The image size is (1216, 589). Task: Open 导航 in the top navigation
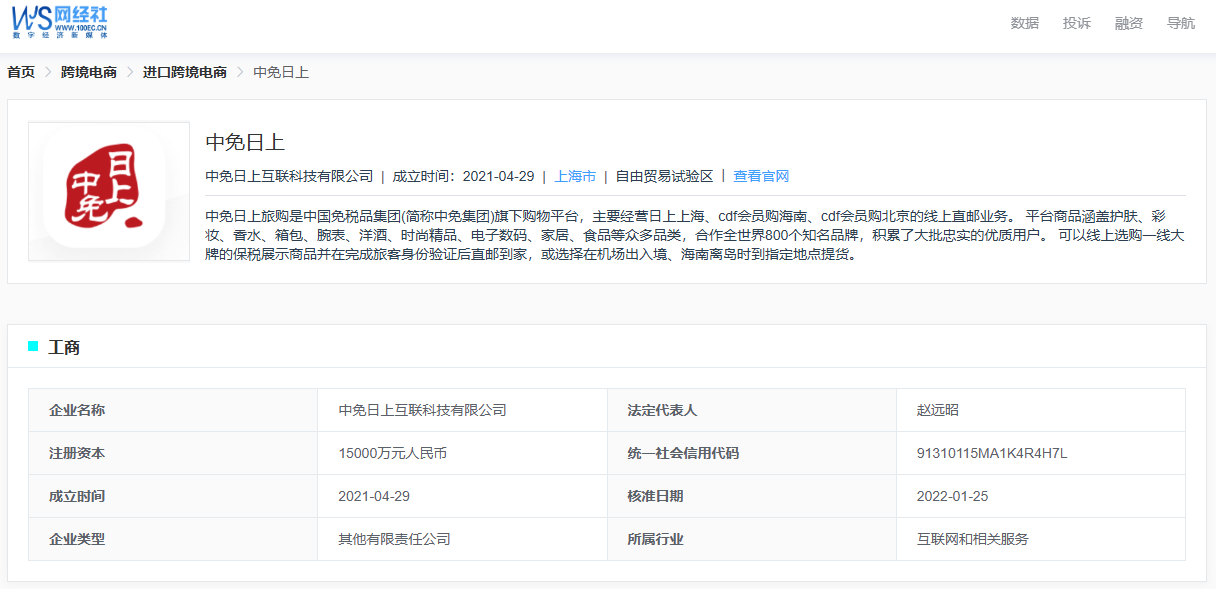pos(1181,23)
